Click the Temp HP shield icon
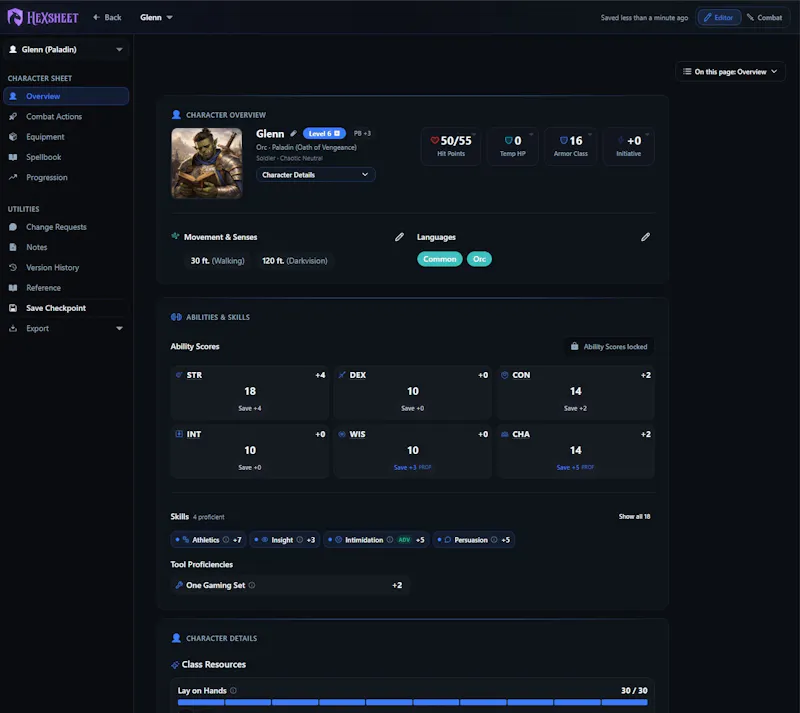800x713 pixels. pyautogui.click(x=508, y=140)
